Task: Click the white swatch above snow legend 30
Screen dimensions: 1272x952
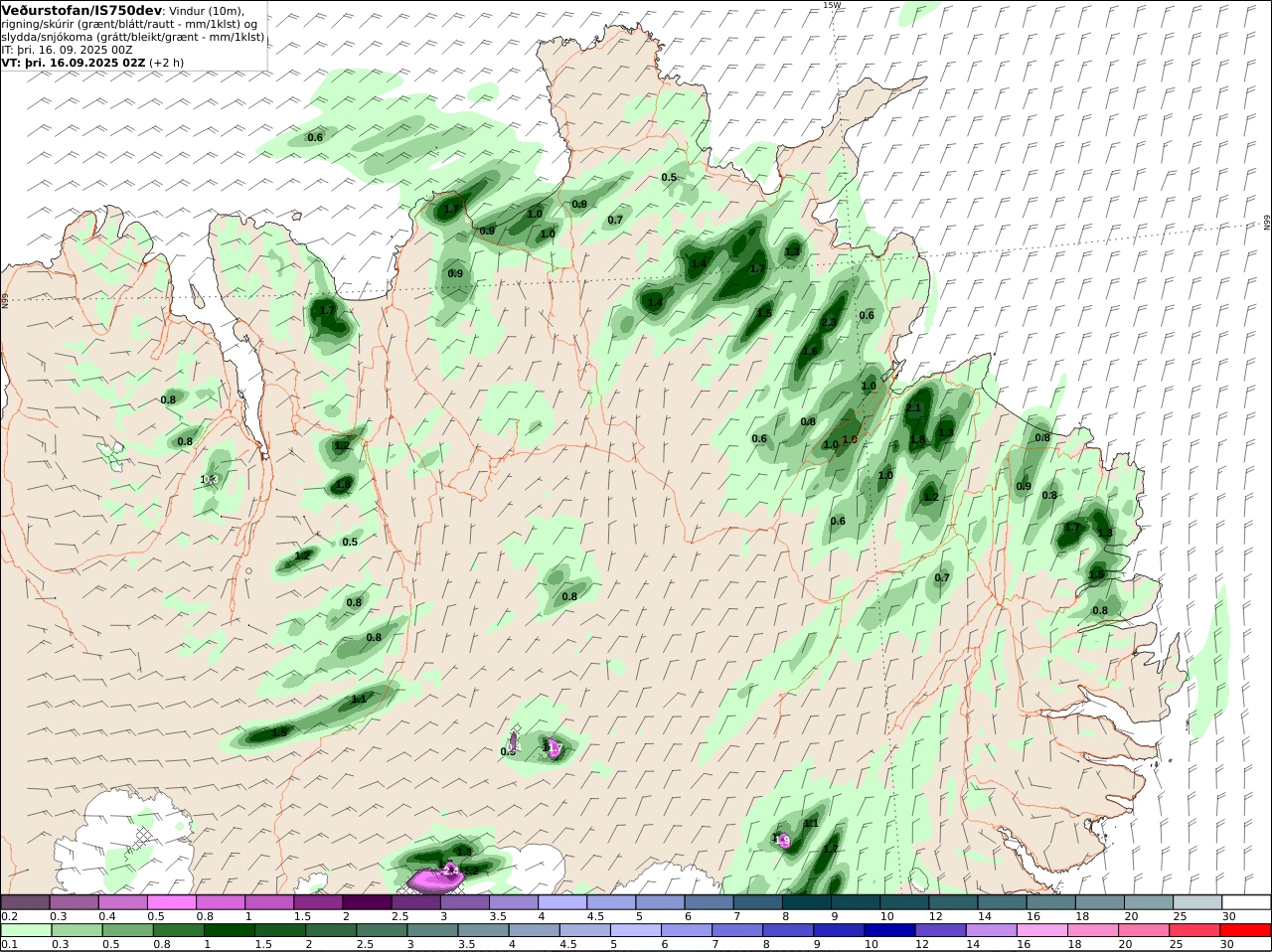Action: (x=1247, y=902)
